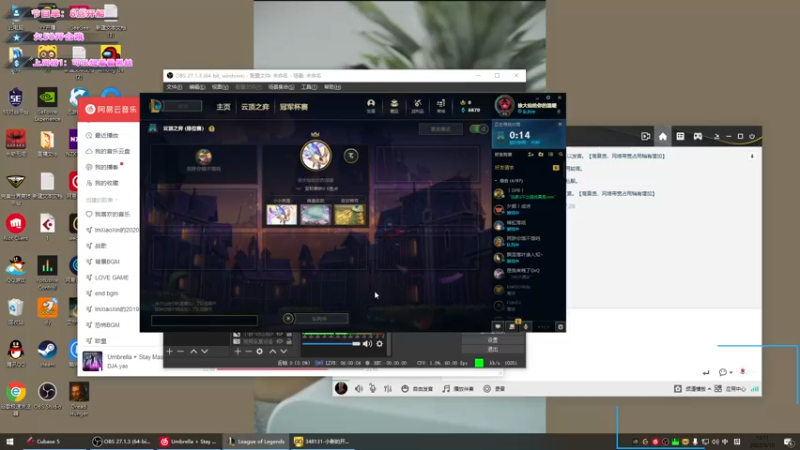The width and height of the screenshot is (800, 450).
Task: Click the 设置 button in OBS controls
Action: pyautogui.click(x=492, y=340)
